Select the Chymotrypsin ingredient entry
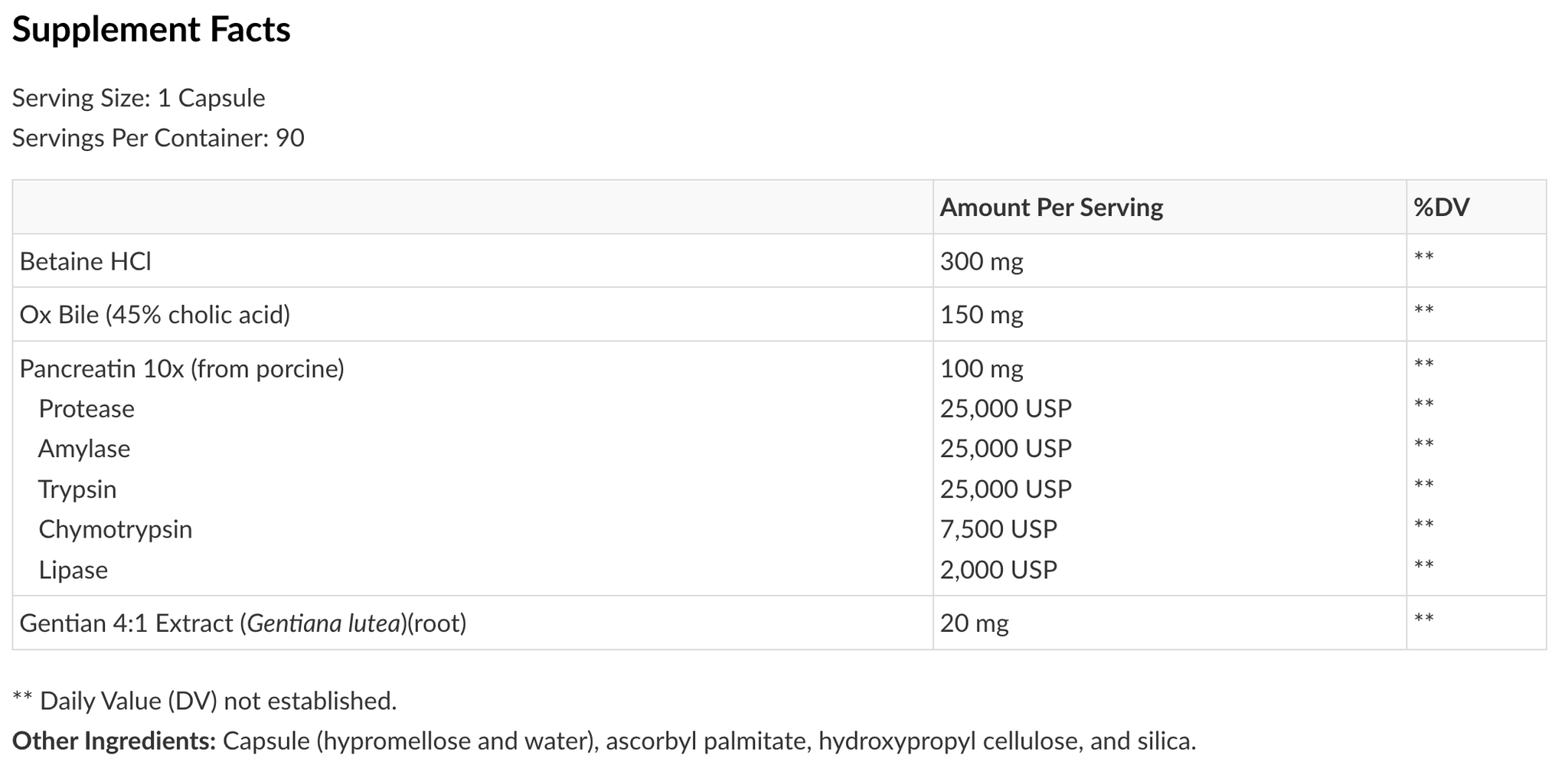Viewport: 1568px width, 765px height. click(116, 530)
